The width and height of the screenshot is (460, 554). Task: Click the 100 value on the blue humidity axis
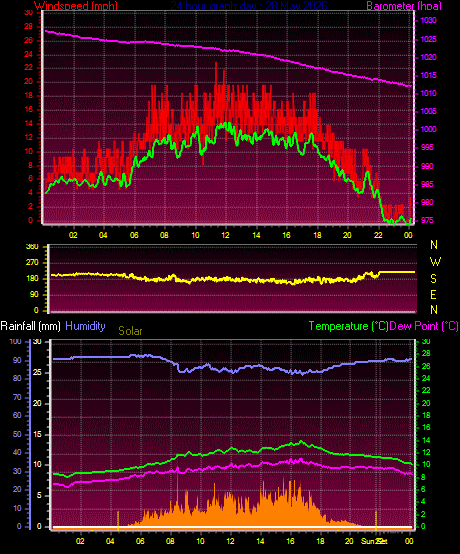pyautogui.click(x=16, y=341)
